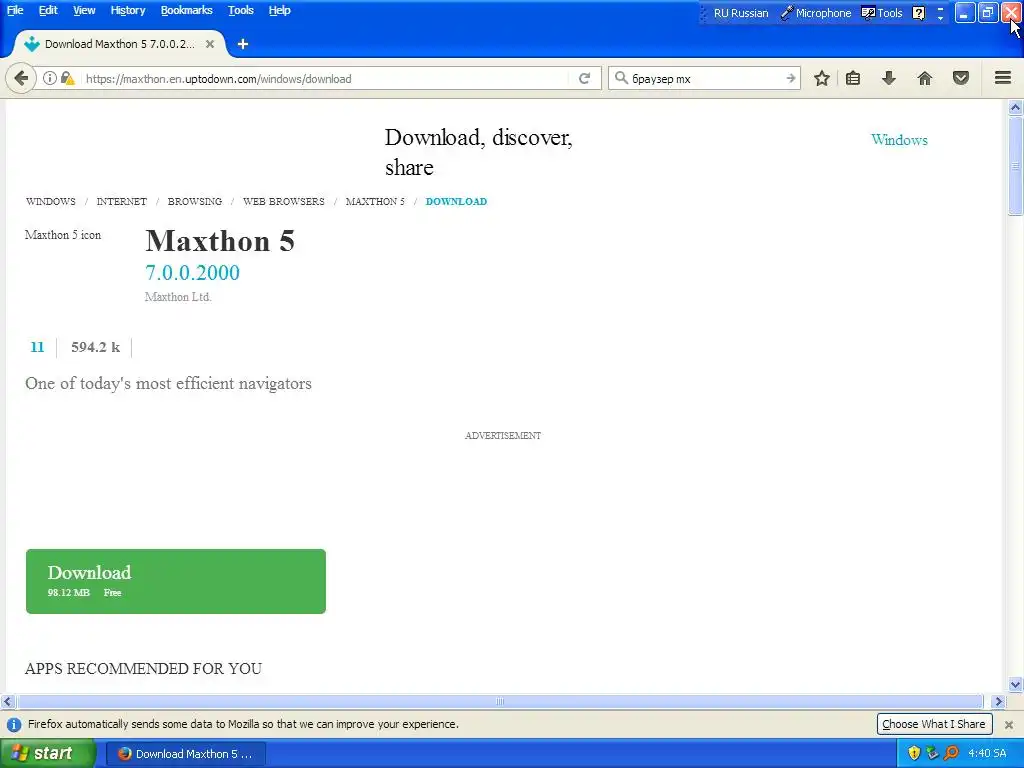
Task: Open the Bookmarks menu
Action: coord(187,10)
